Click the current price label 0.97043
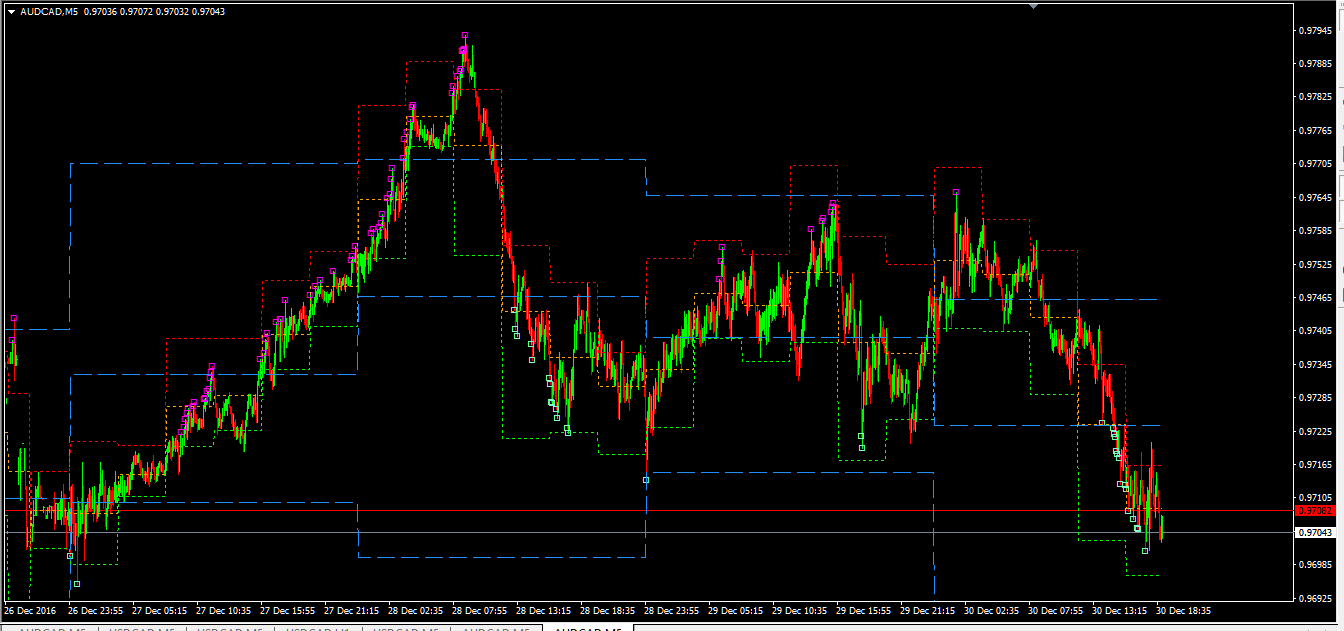Image resolution: width=1344 pixels, height=631 pixels. pyautogui.click(x=1315, y=533)
